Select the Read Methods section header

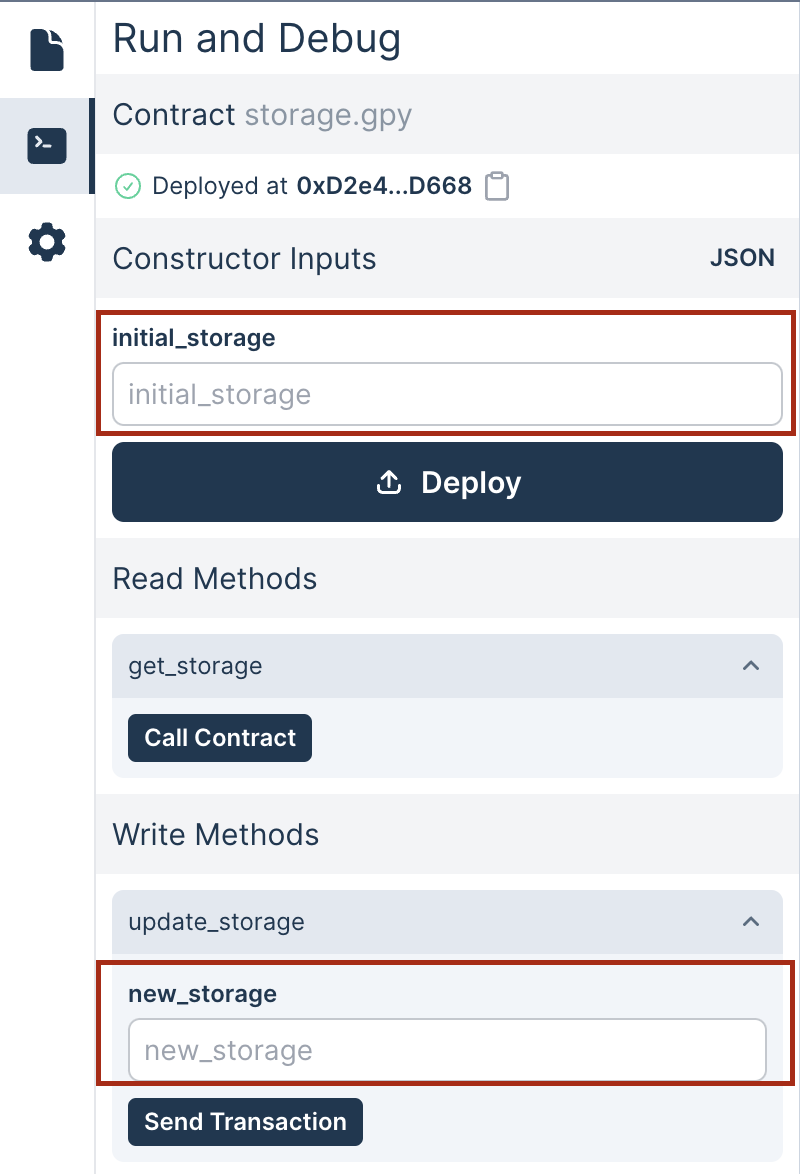point(214,578)
